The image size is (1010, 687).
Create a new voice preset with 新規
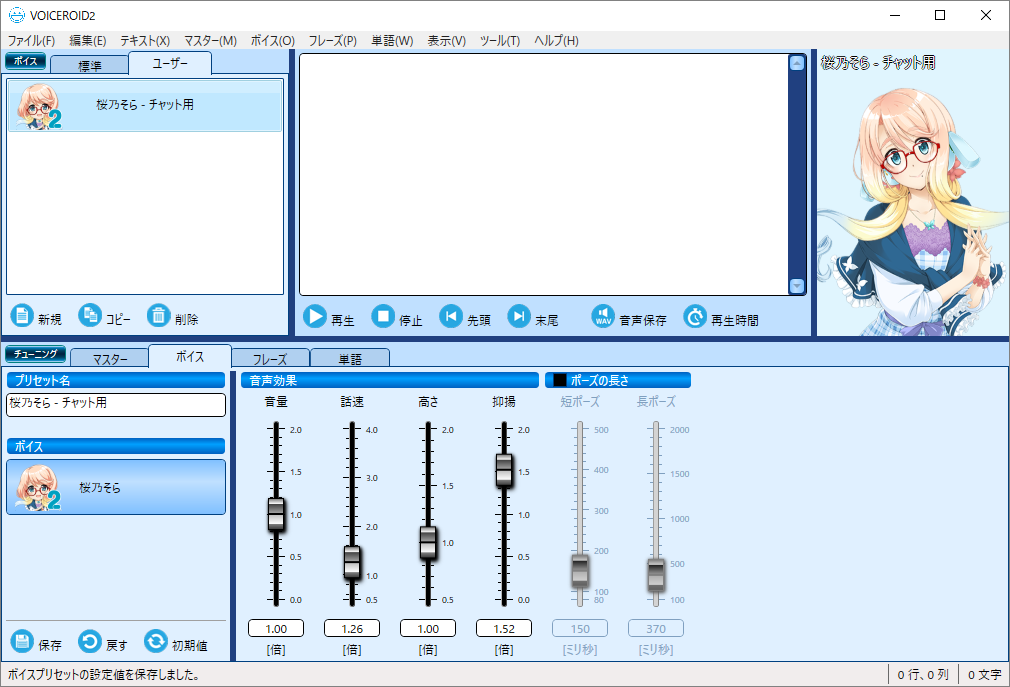point(22,315)
